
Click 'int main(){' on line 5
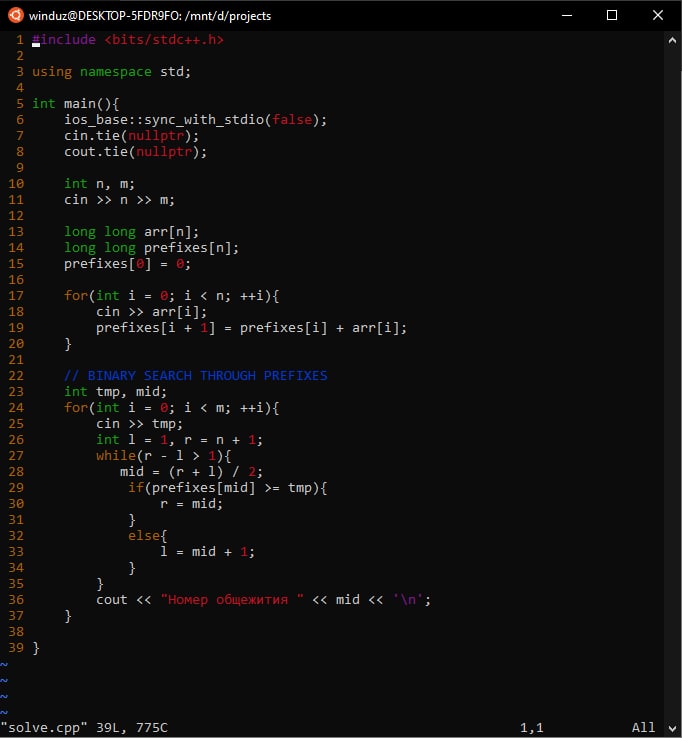tap(75, 104)
